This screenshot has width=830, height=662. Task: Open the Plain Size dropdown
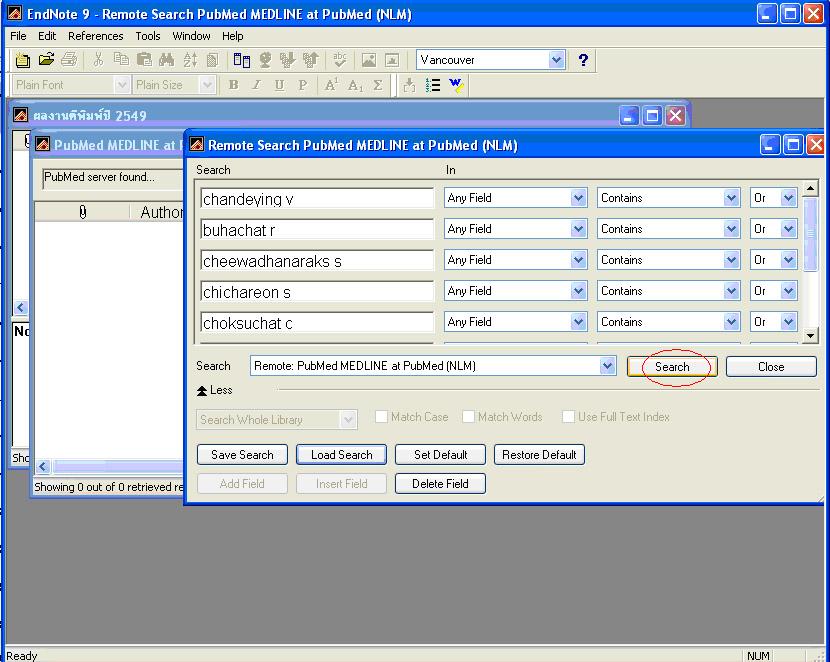point(206,85)
